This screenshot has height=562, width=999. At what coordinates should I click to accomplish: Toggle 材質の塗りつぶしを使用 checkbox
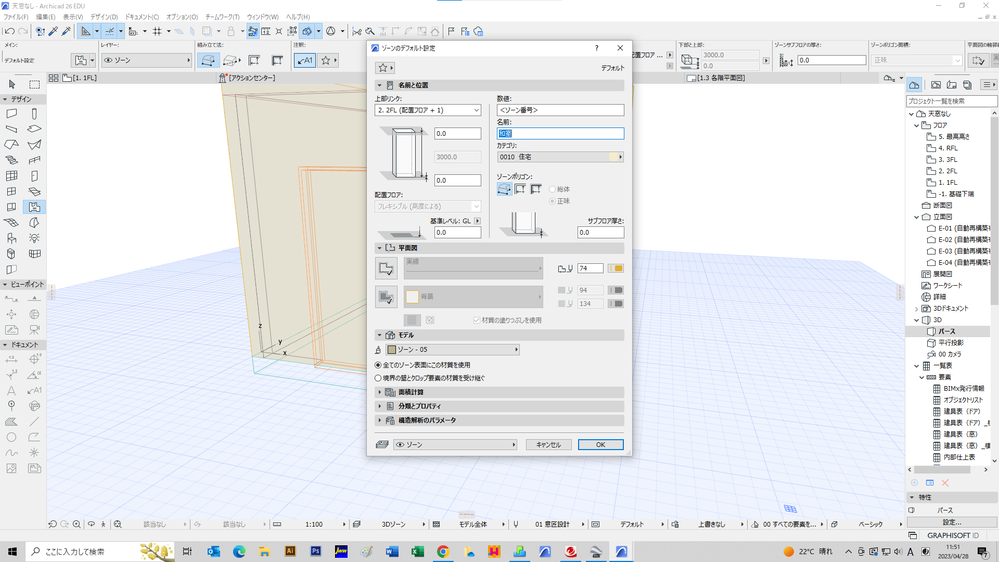pyautogui.click(x=477, y=320)
